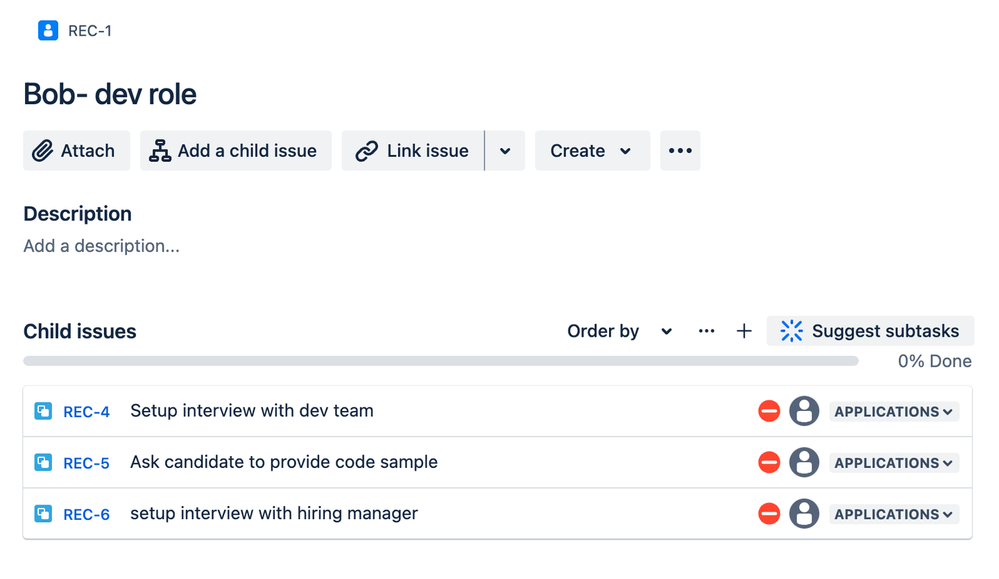Screen dimensions: 999x579
Task: Click the assignee avatar for REC-6
Action: tap(804, 514)
